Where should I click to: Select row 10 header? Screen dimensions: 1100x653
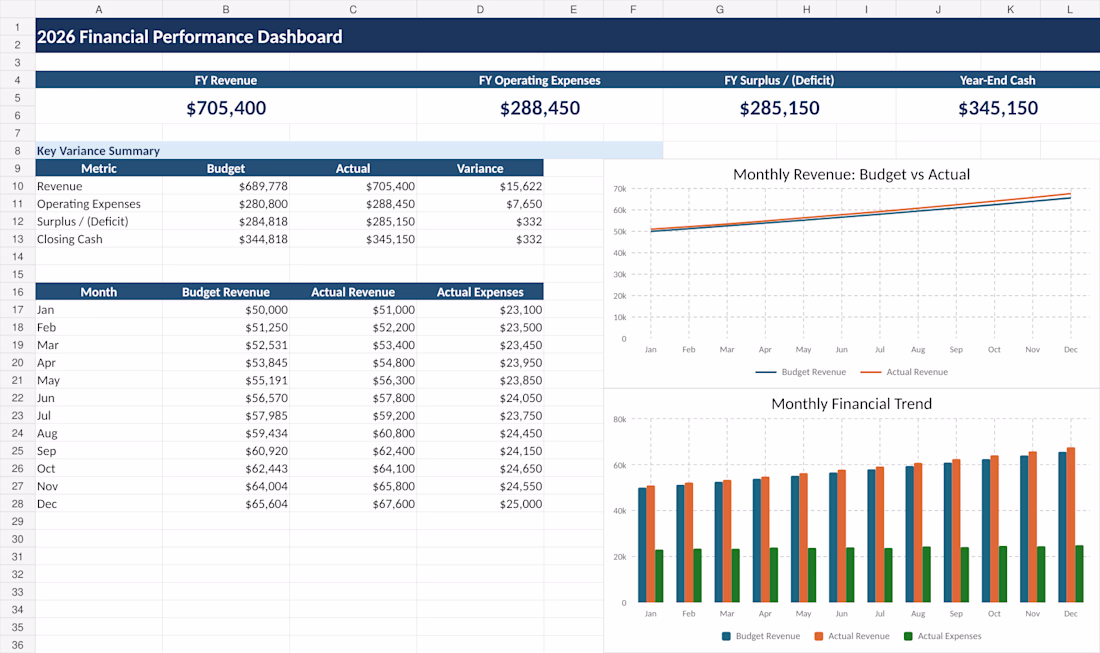click(x=18, y=186)
